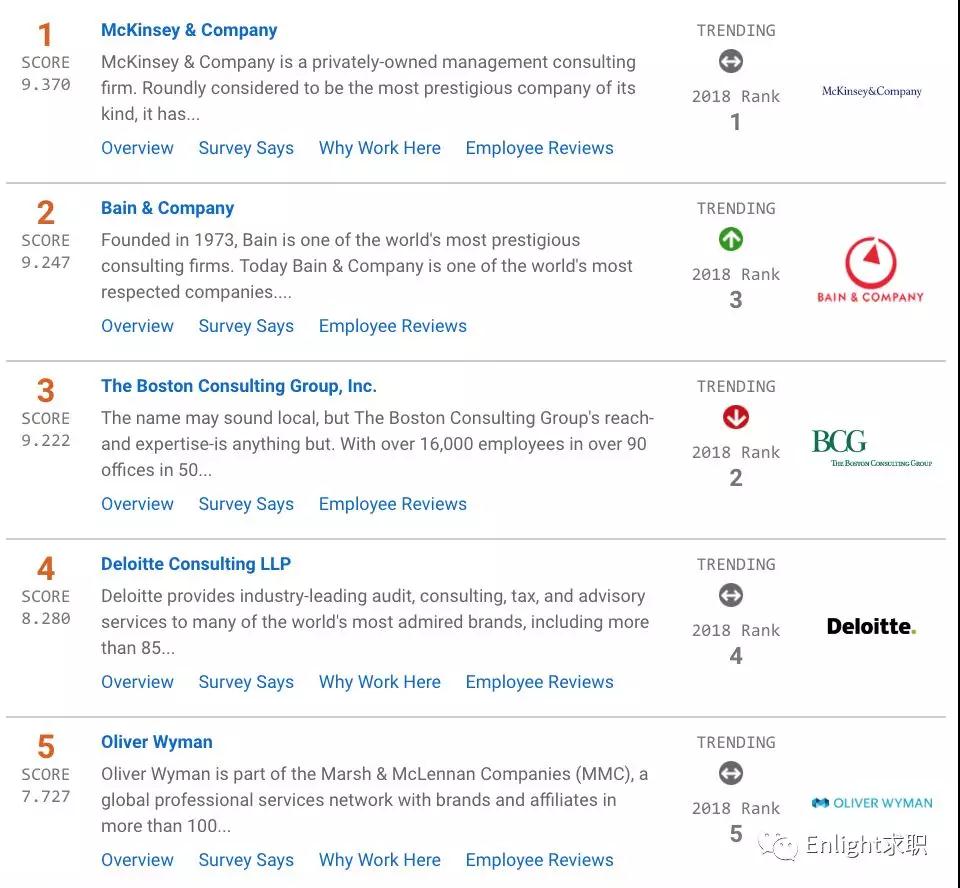Open The Boston Consulting Group title link
Screen dimensions: 960x888
coord(239,386)
